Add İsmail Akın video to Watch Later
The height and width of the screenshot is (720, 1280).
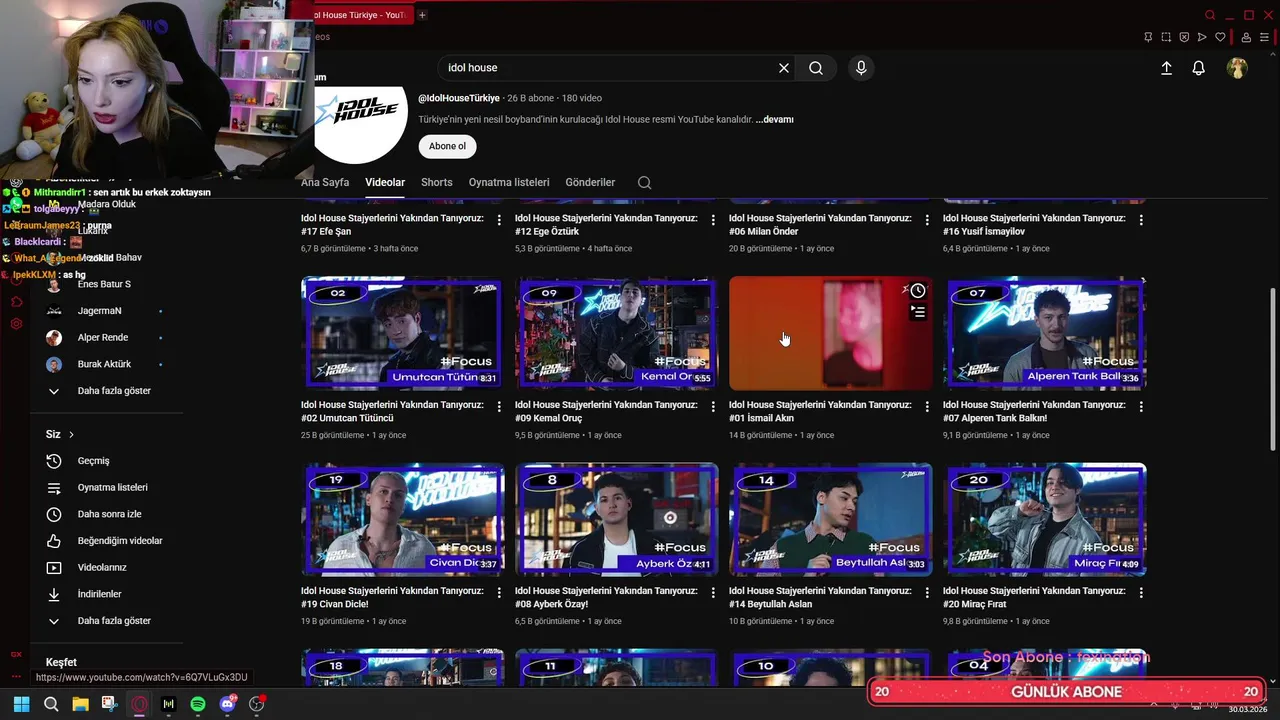pos(918,291)
